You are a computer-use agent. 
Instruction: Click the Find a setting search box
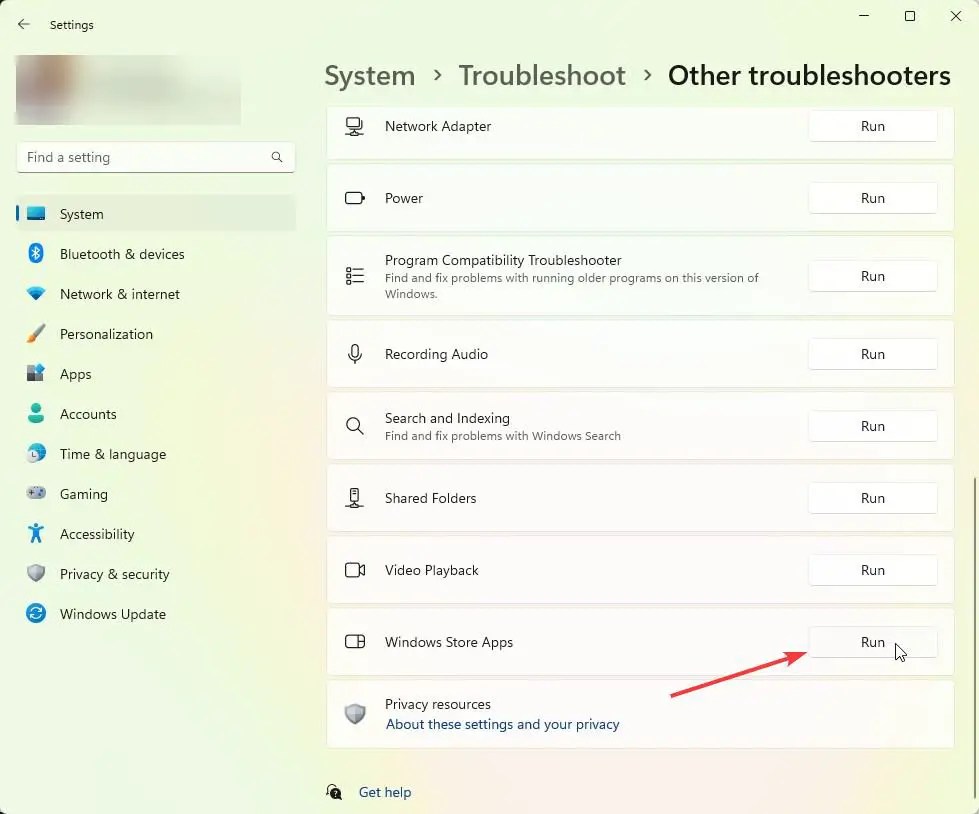click(x=155, y=157)
